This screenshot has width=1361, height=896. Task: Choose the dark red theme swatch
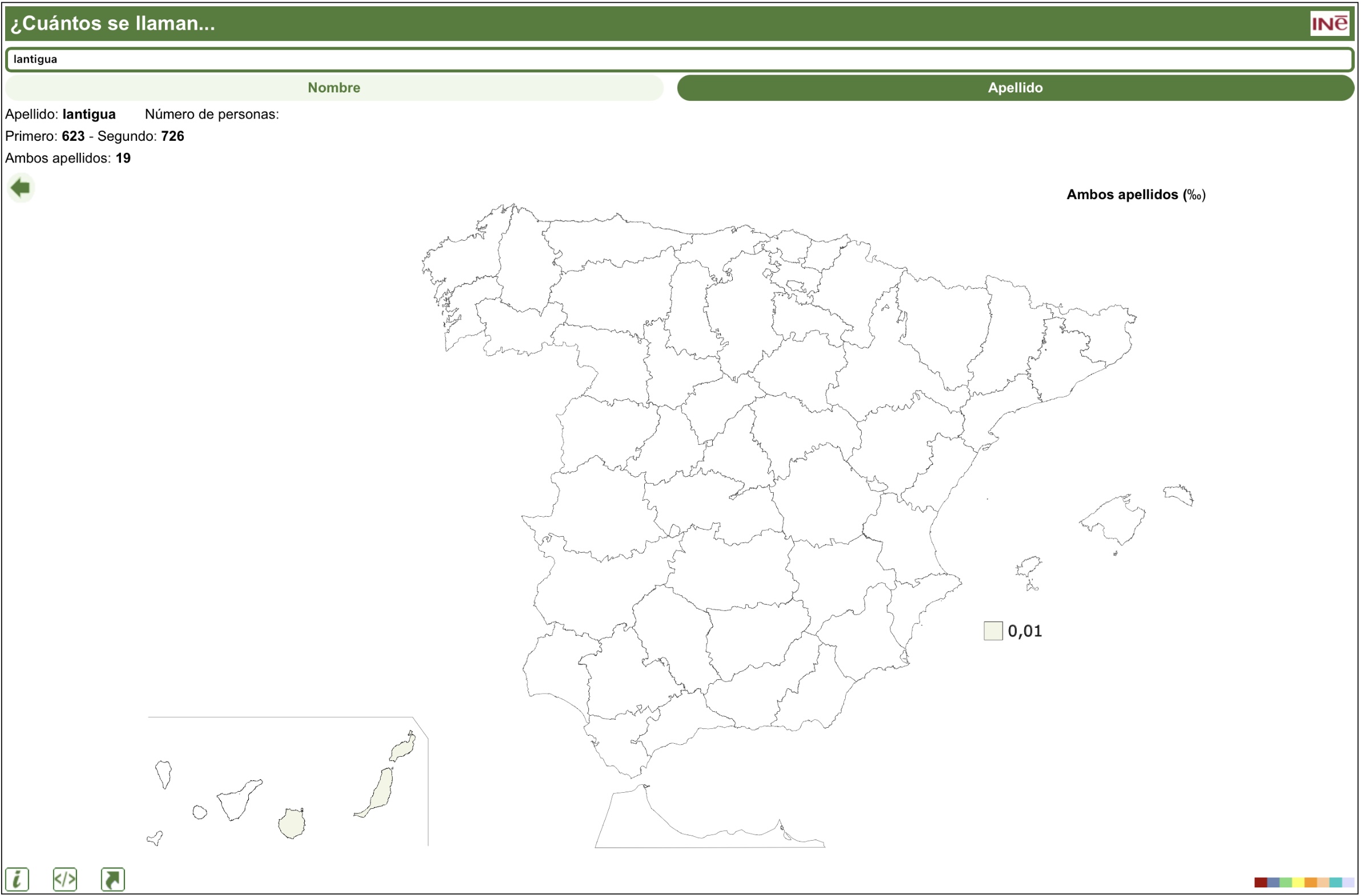pos(1261,883)
